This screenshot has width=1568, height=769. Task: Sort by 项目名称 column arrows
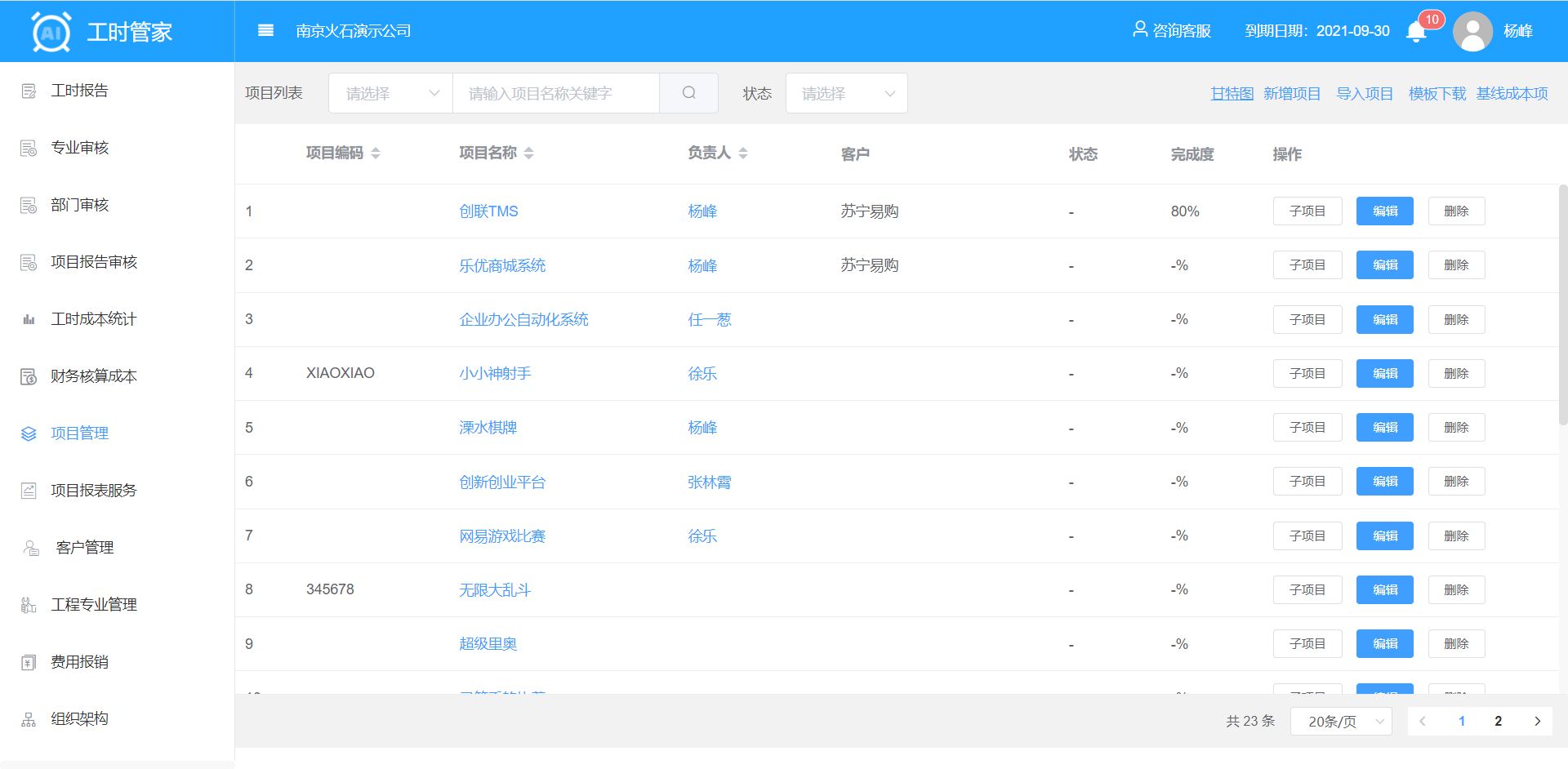528,153
